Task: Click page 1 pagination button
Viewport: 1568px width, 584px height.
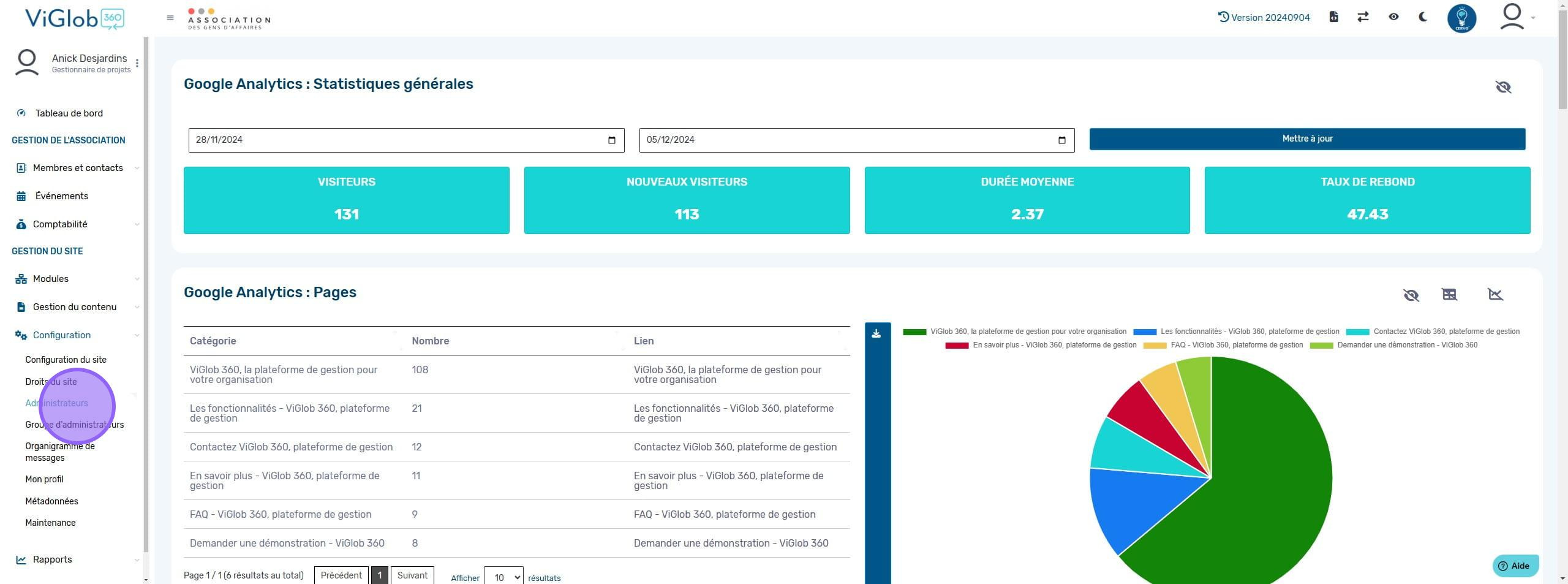Action: [x=380, y=575]
